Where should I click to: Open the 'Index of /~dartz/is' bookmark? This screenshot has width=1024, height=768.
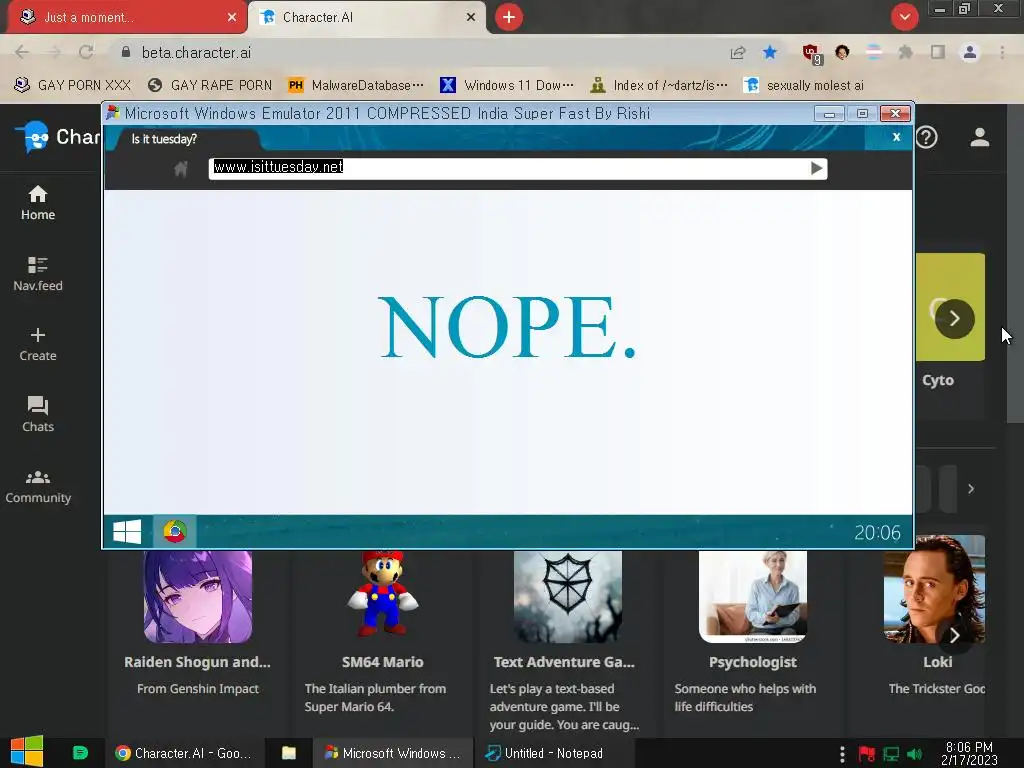click(x=659, y=86)
